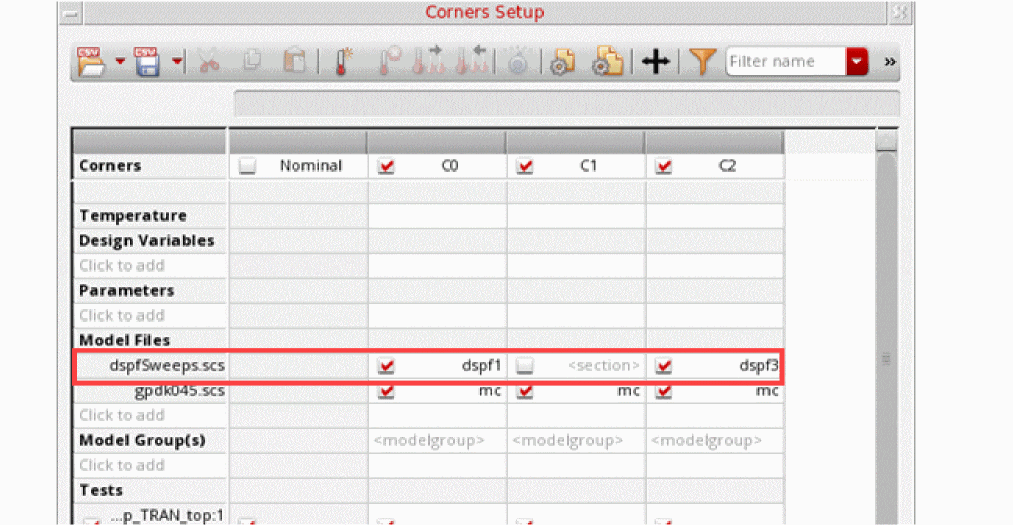Image resolution: width=1013 pixels, height=525 pixels.
Task: Uncheck dspfSweeps.scs dspf3 checkbox for C2
Action: pos(663,365)
